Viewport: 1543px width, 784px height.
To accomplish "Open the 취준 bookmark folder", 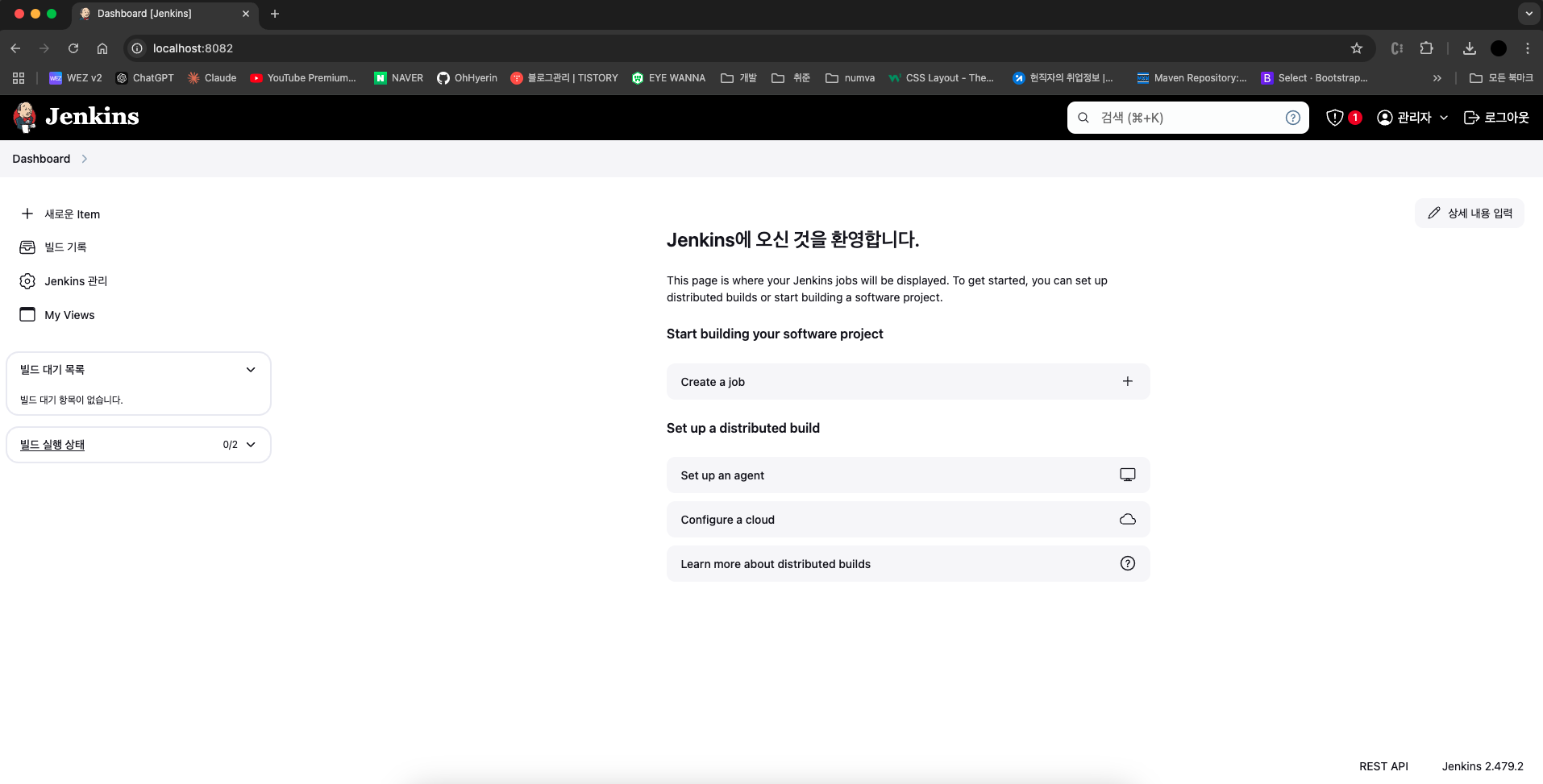I will pos(791,78).
